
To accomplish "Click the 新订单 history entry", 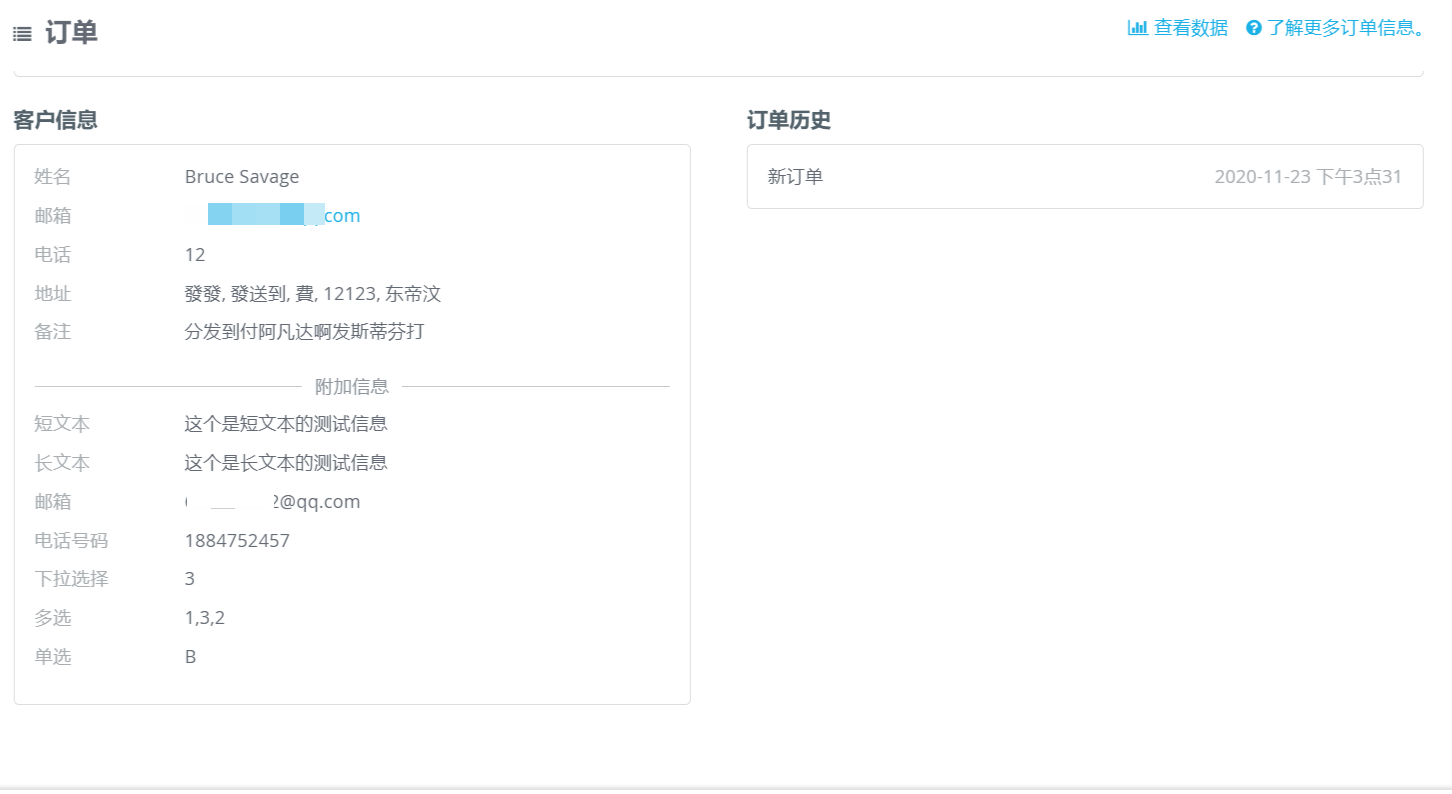I will pos(796,177).
